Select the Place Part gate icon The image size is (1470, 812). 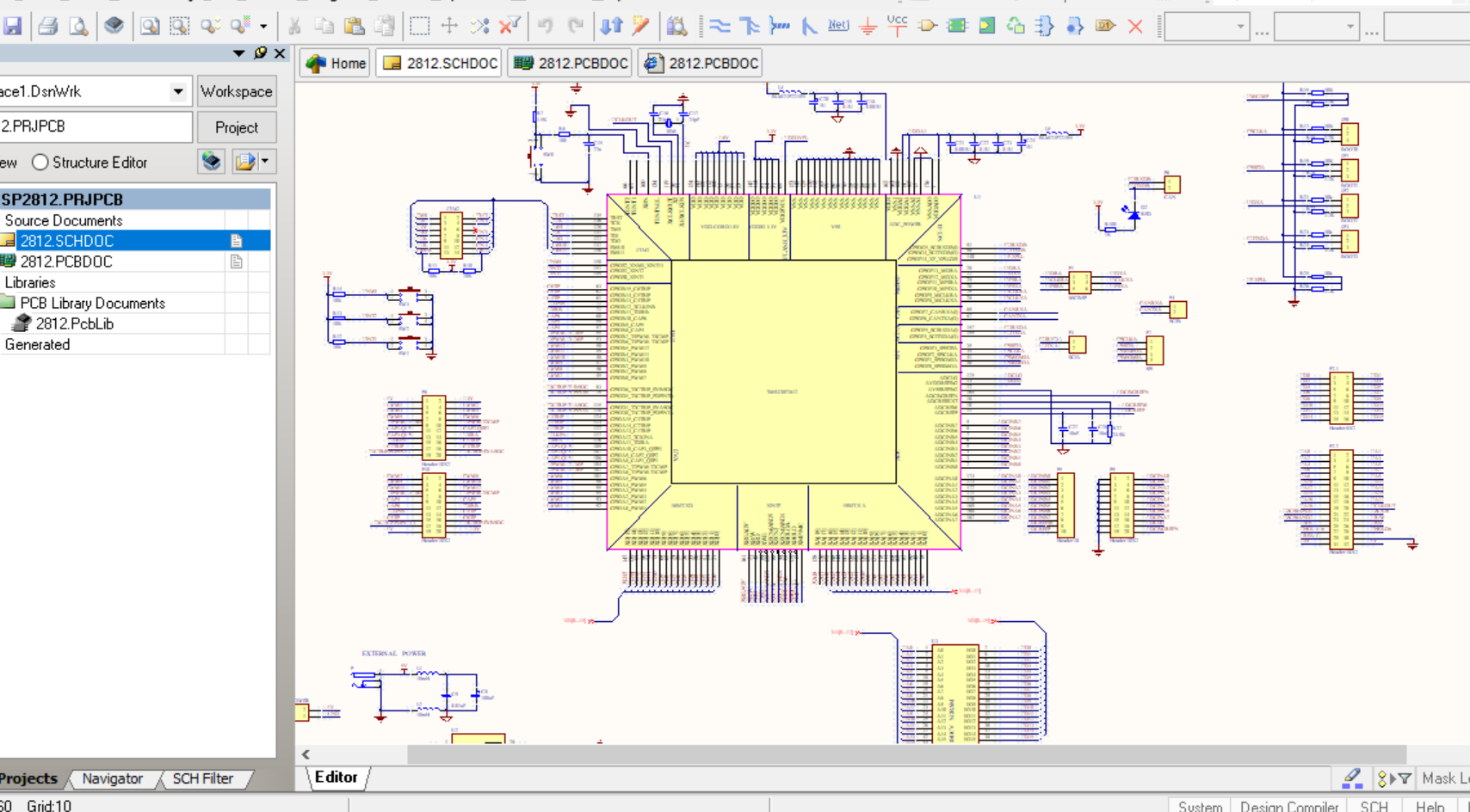tap(928, 26)
